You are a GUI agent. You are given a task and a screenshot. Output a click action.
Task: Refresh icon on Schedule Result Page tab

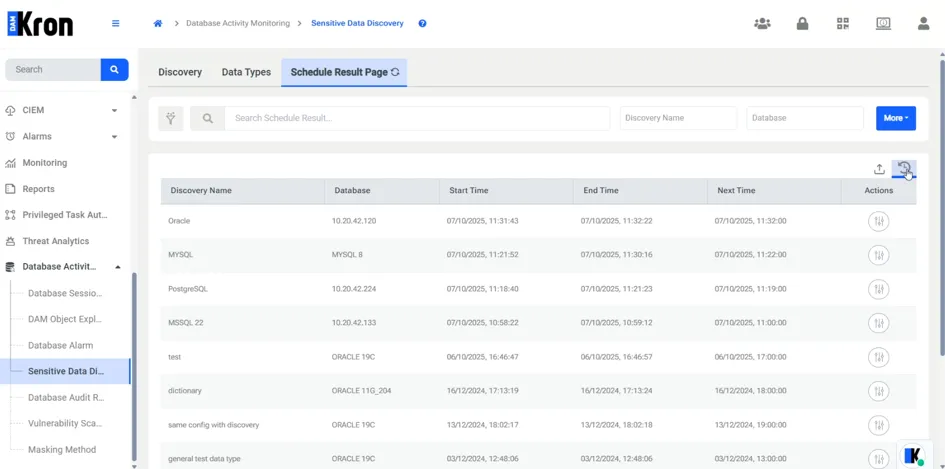(395, 72)
